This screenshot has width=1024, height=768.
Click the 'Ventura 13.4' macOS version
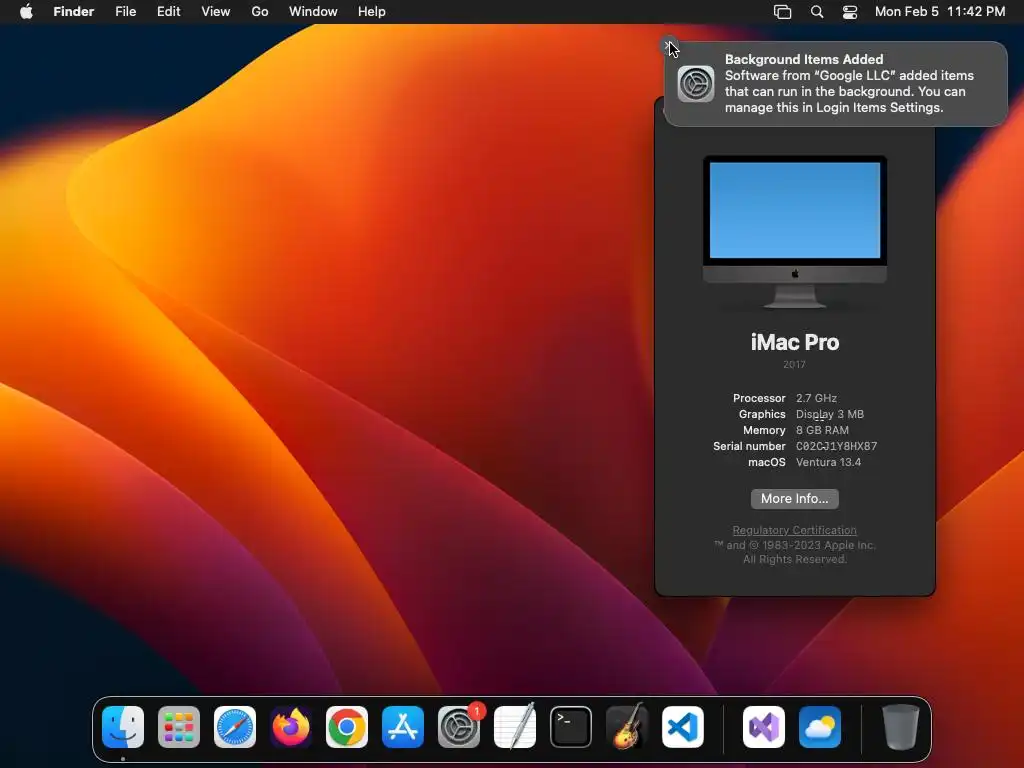click(828, 462)
